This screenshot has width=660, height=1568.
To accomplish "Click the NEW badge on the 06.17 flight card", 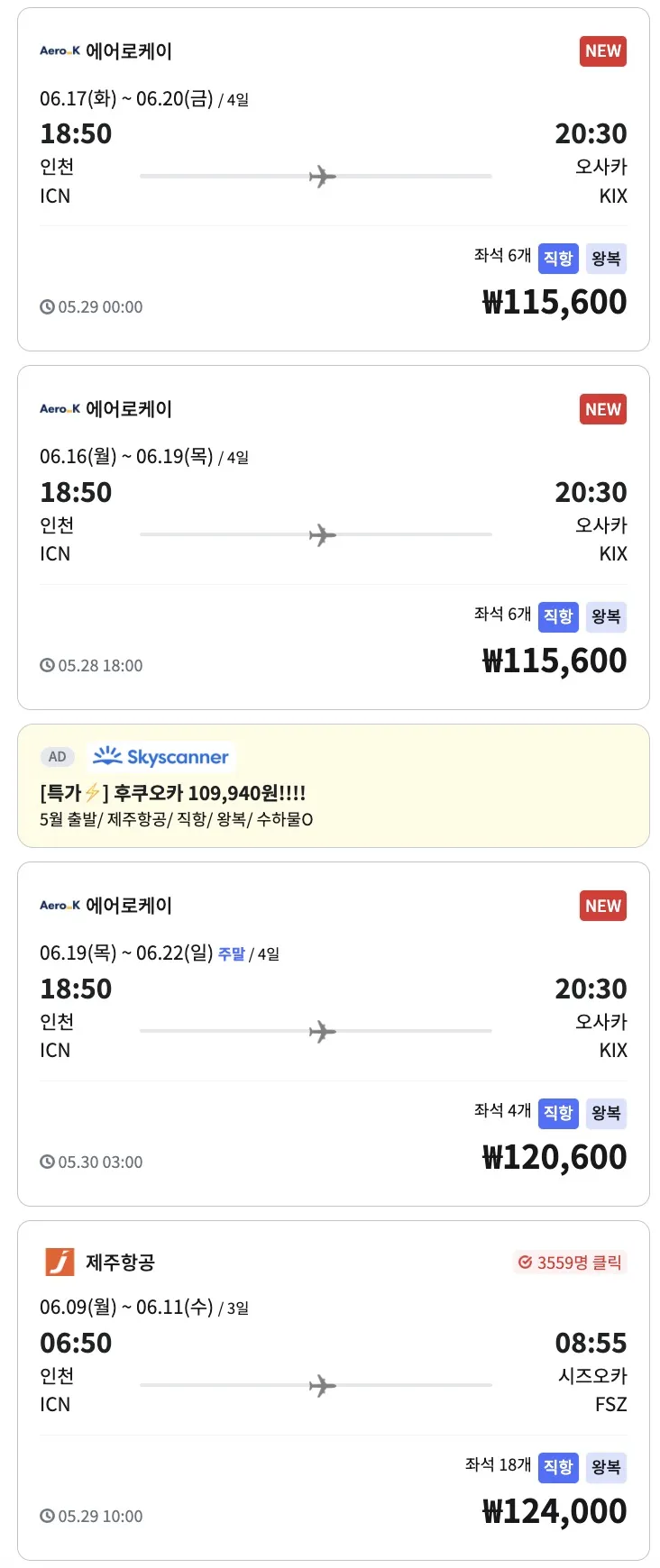I will point(603,51).
